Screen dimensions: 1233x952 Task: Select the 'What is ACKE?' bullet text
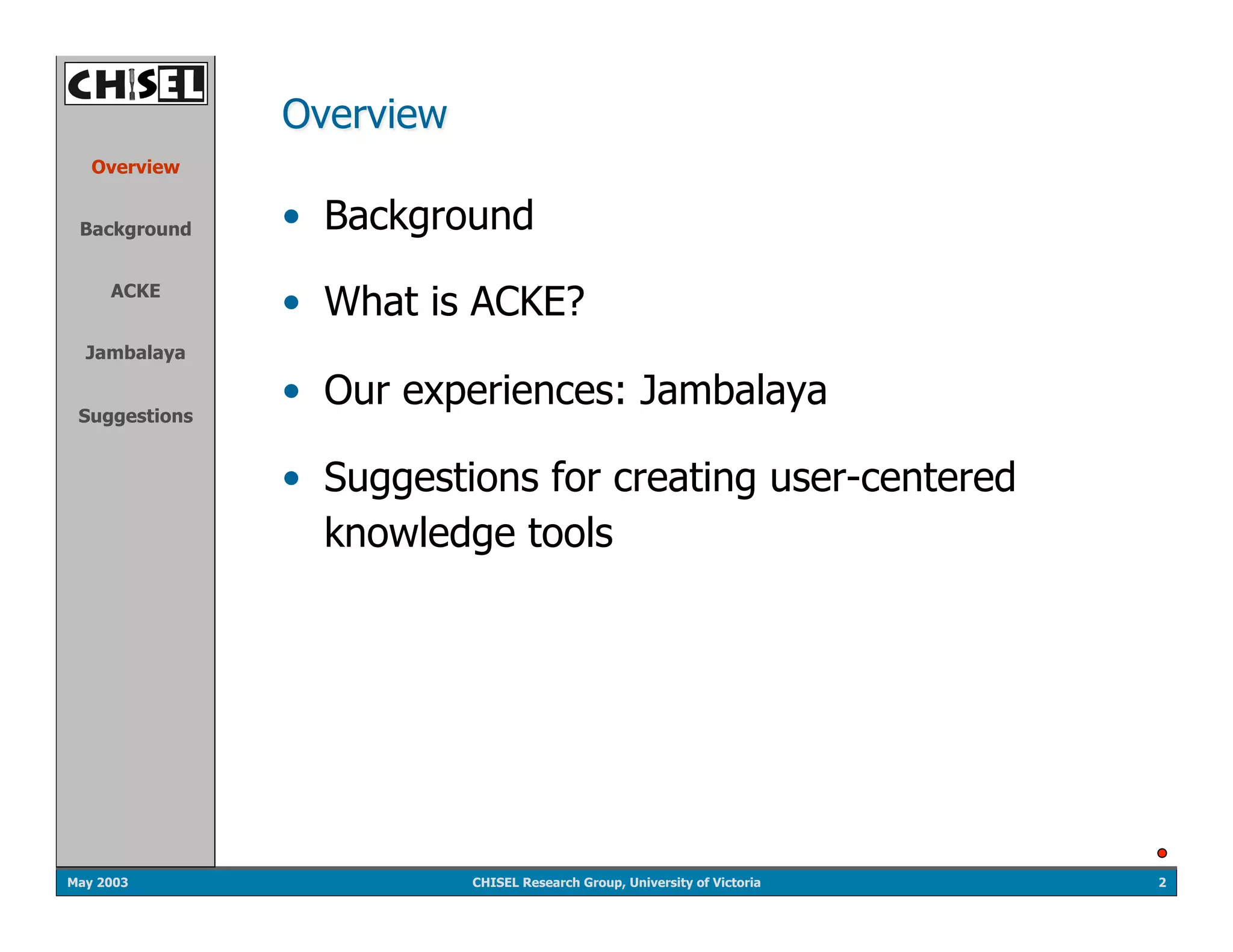click(x=454, y=301)
